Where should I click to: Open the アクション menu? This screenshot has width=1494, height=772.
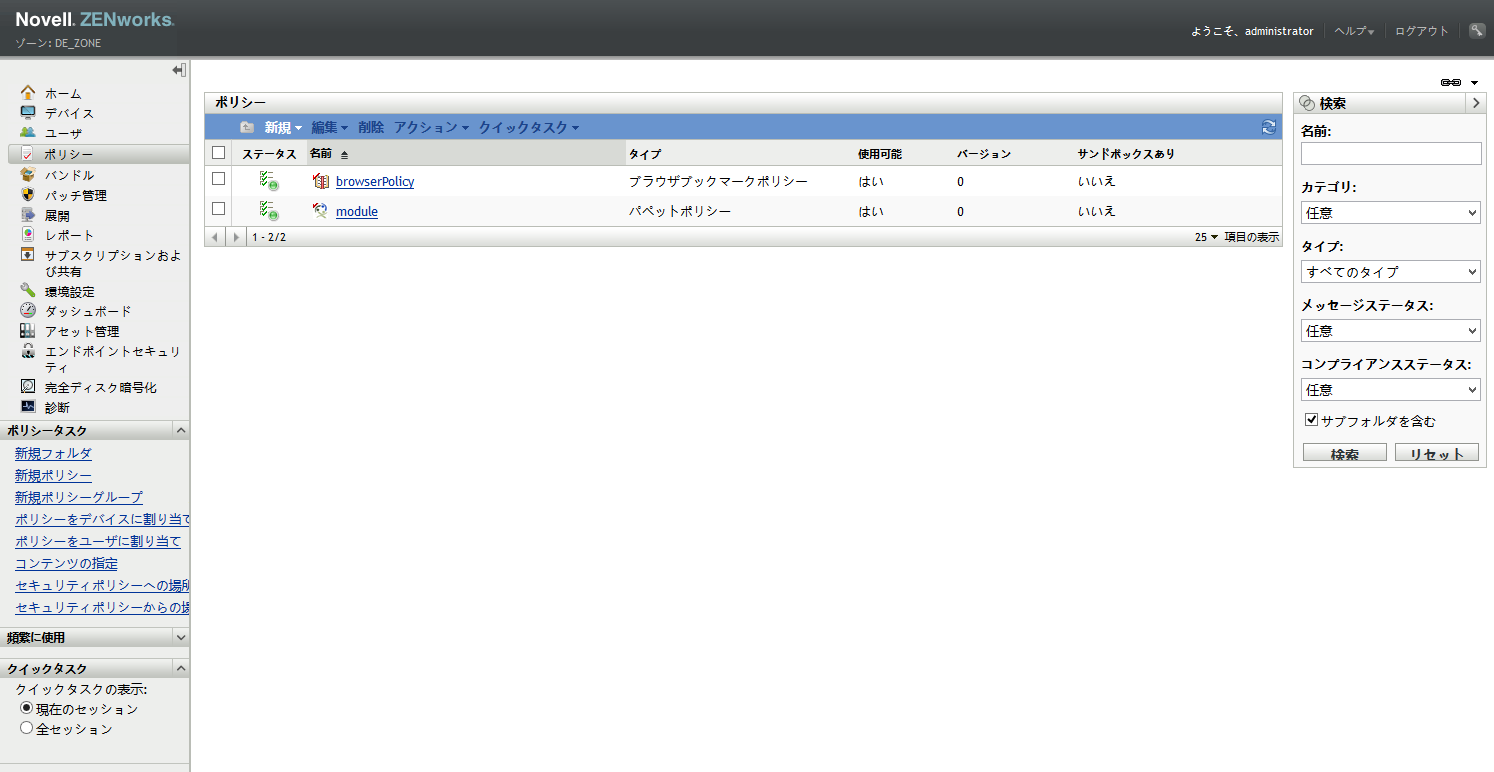point(432,127)
